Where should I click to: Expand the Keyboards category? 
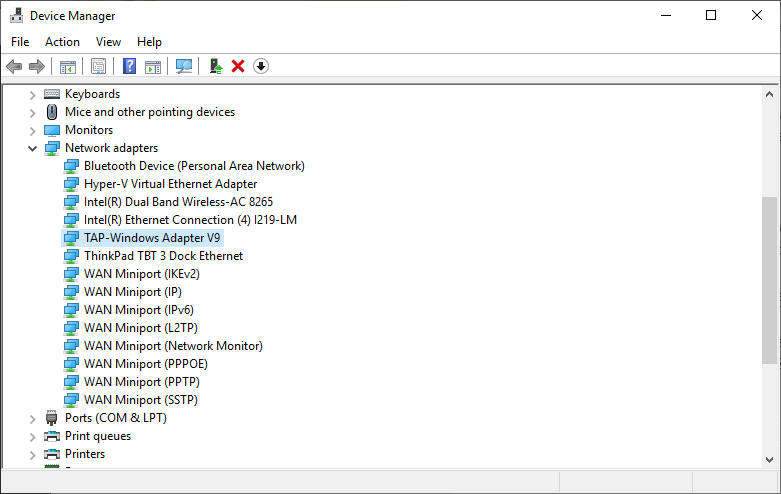(x=32, y=95)
